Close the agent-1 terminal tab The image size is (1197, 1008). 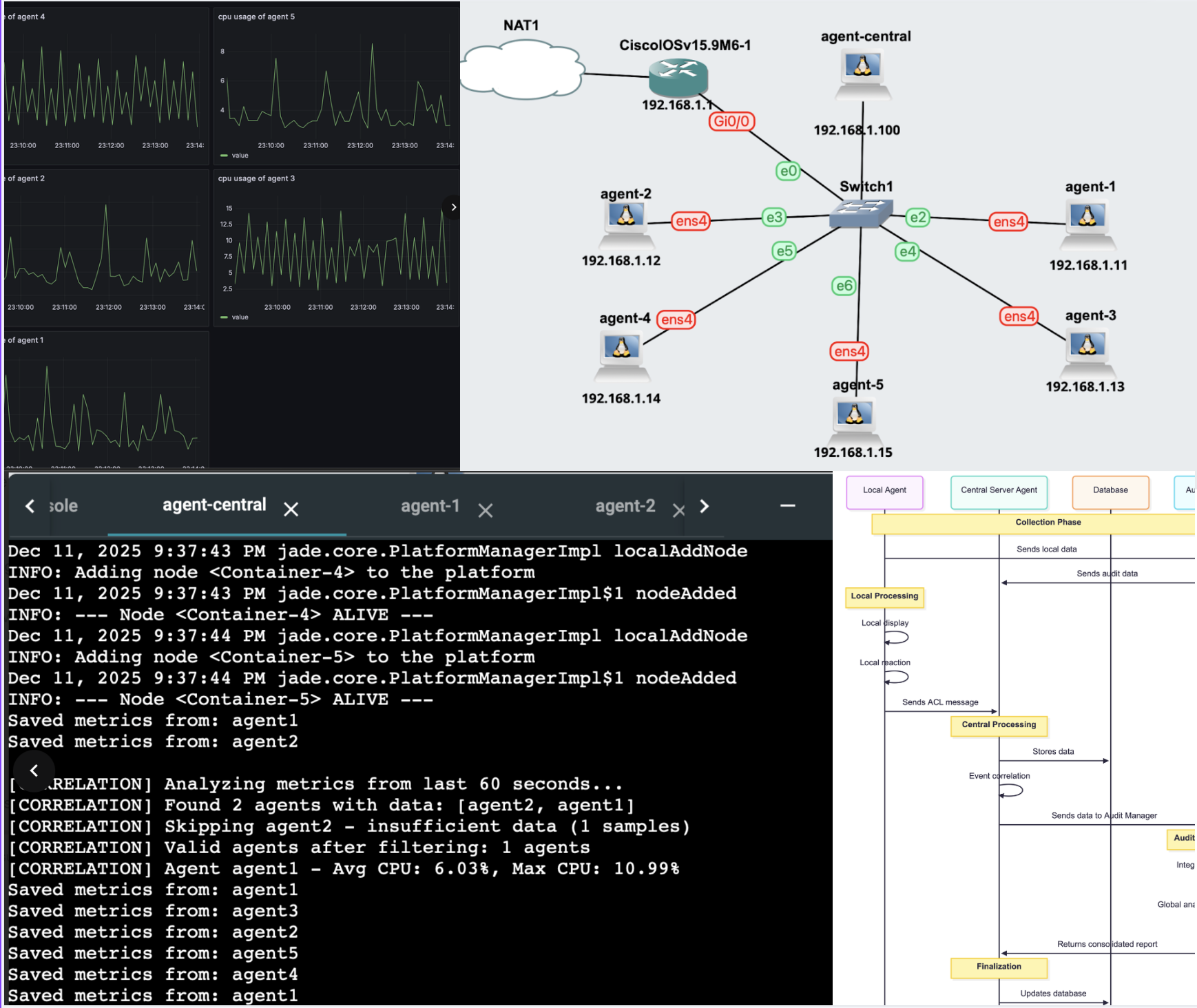[486, 510]
